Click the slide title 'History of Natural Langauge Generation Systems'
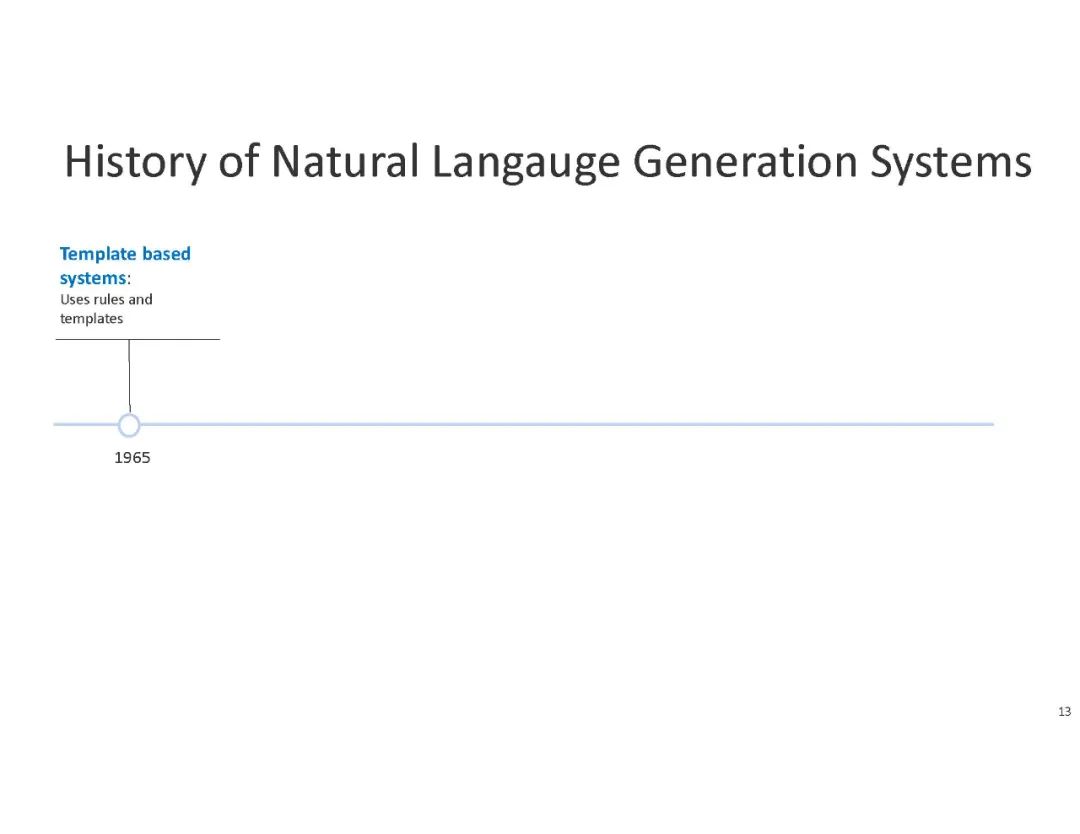Screen dimensions: 1080x834 coord(548,163)
